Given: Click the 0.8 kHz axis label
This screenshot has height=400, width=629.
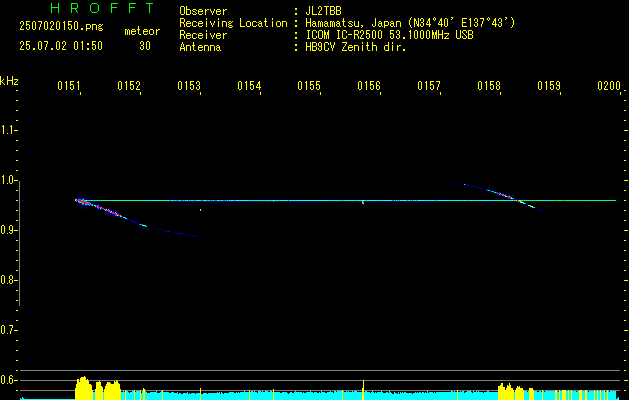Looking at the screenshot, I should click(x=8, y=280).
